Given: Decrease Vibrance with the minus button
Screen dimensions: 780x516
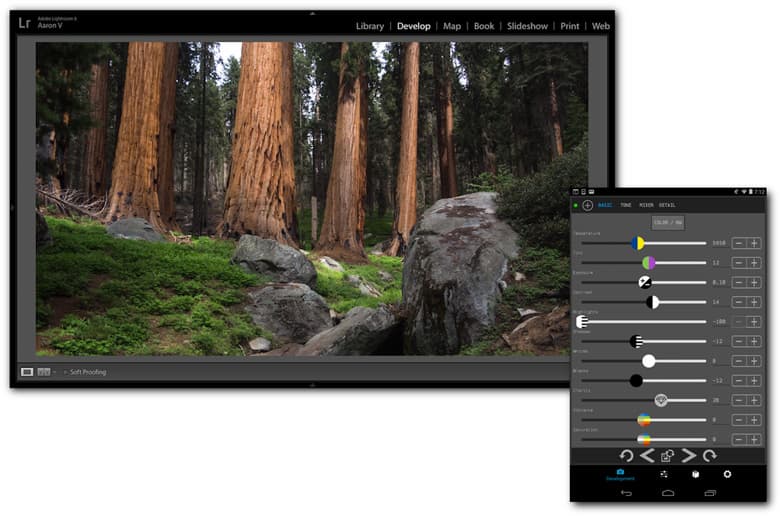Looking at the screenshot, I should pyautogui.click(x=739, y=419).
